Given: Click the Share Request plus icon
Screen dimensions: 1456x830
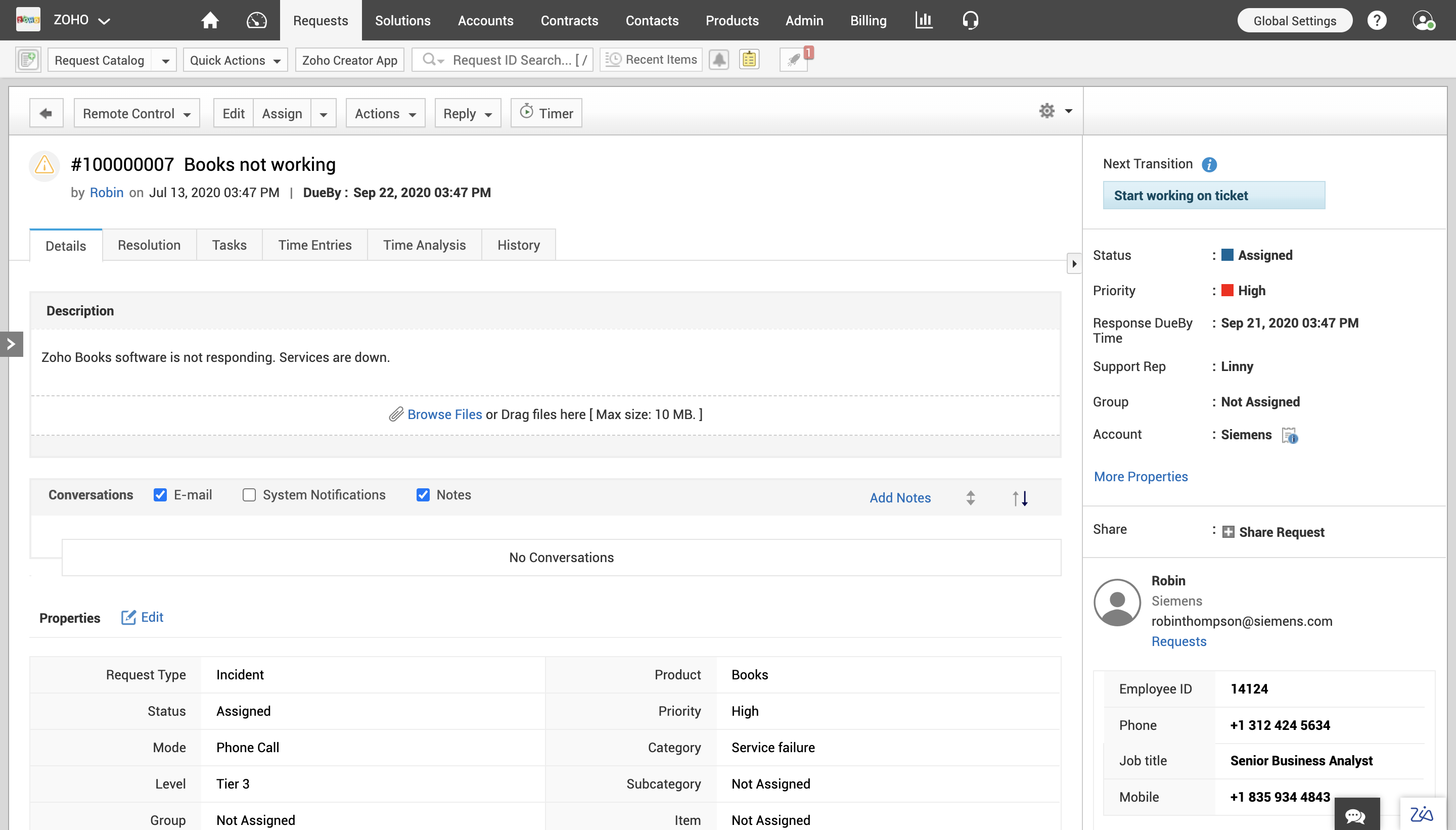Looking at the screenshot, I should click(x=1227, y=531).
